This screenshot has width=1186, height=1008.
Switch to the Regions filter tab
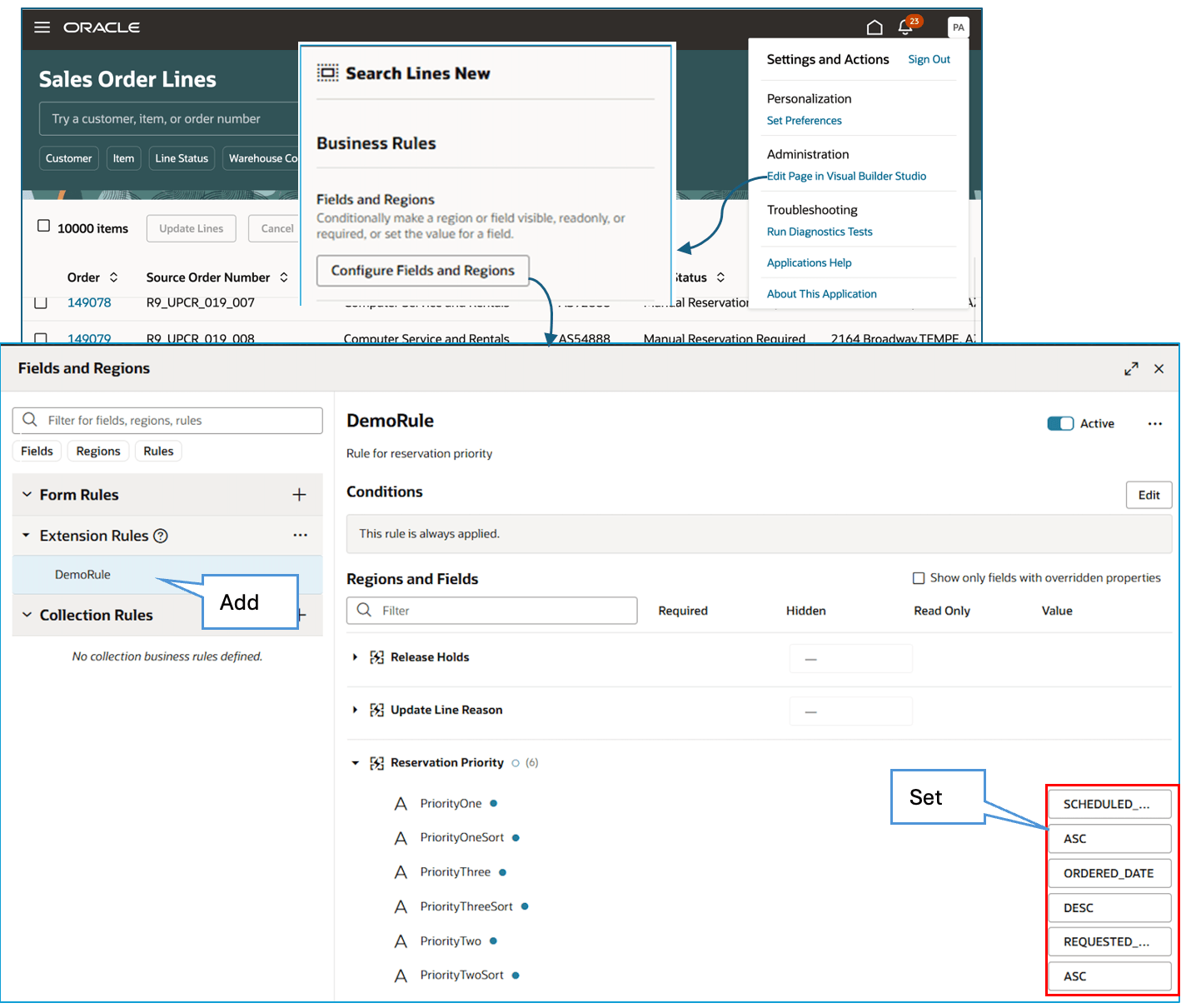coord(98,451)
